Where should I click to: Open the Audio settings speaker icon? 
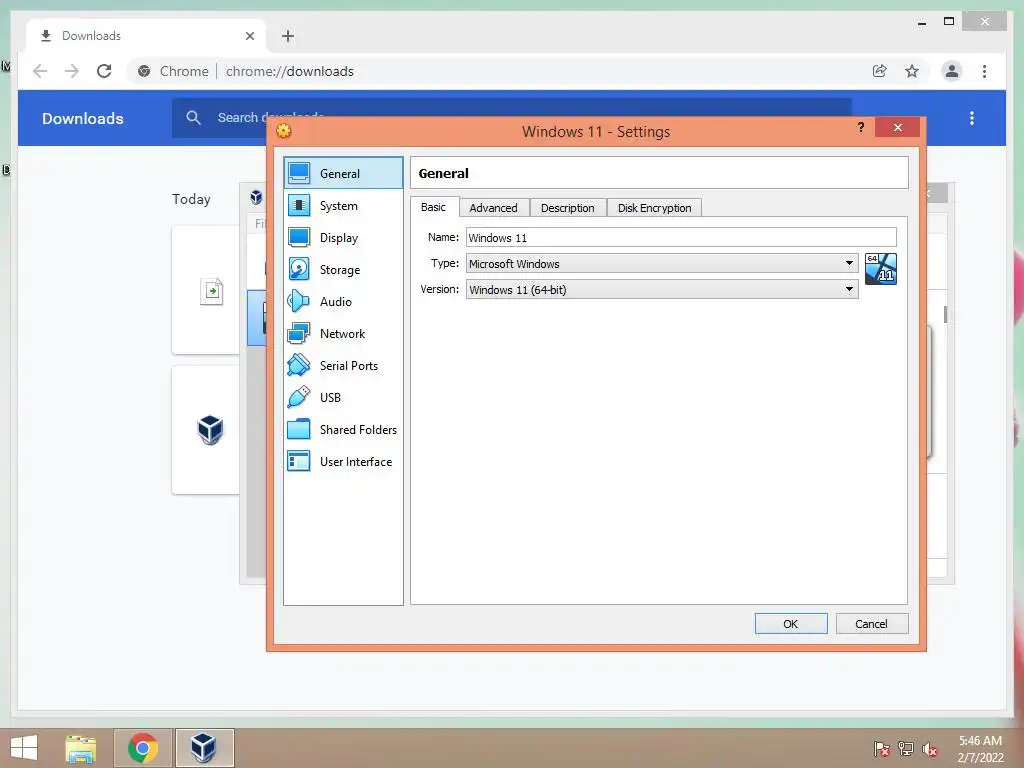coord(299,301)
